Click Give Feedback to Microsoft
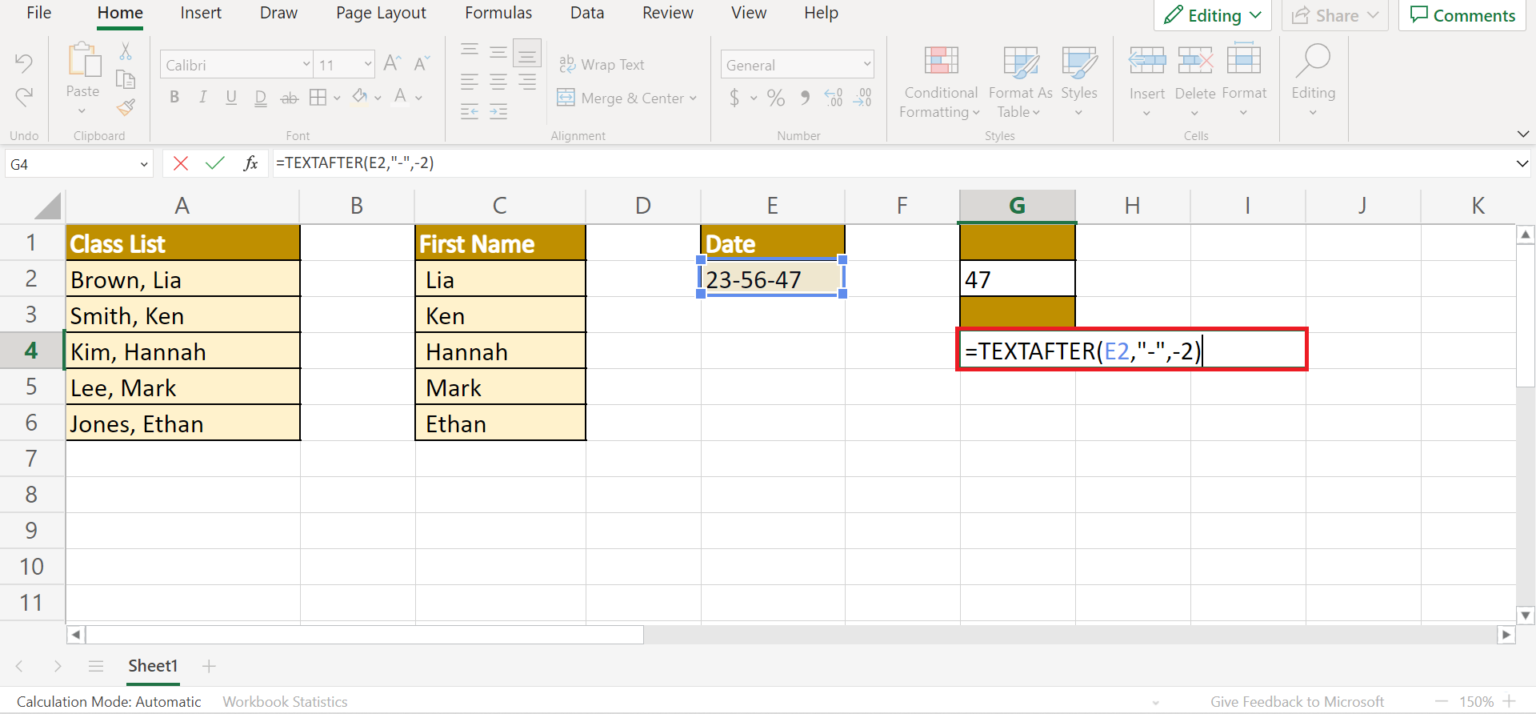Viewport: 1536px width, 714px height. pyautogui.click(x=1297, y=701)
